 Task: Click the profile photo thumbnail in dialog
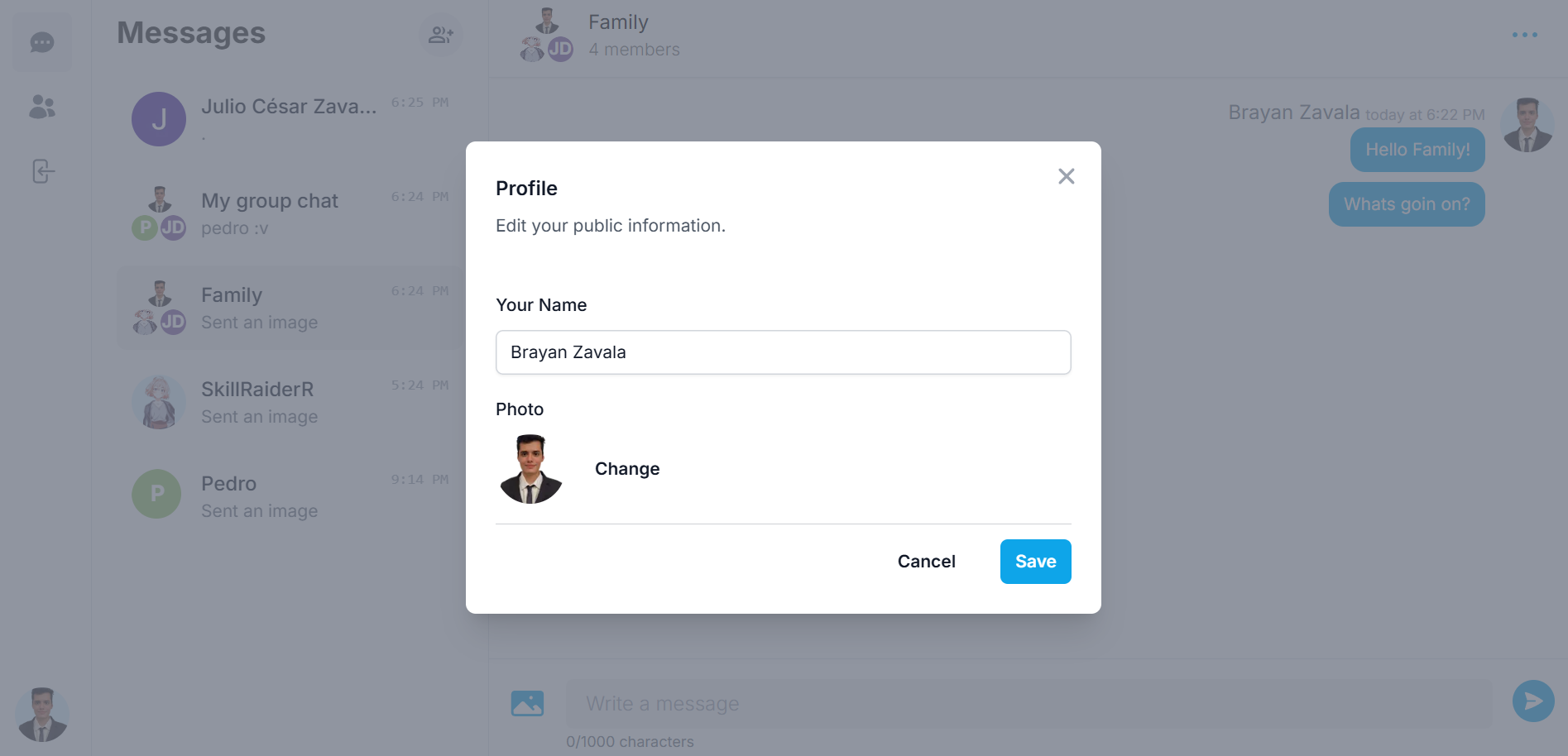(531, 469)
